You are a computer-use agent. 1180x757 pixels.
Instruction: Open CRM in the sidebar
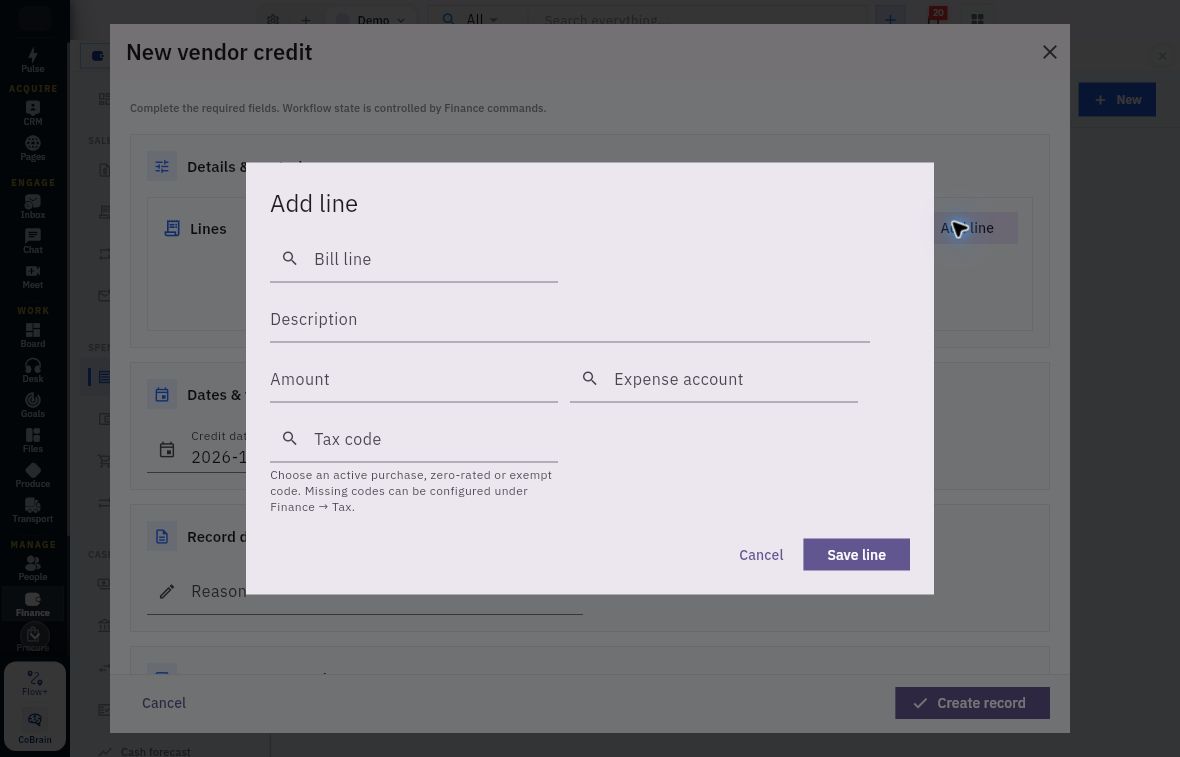(32, 113)
